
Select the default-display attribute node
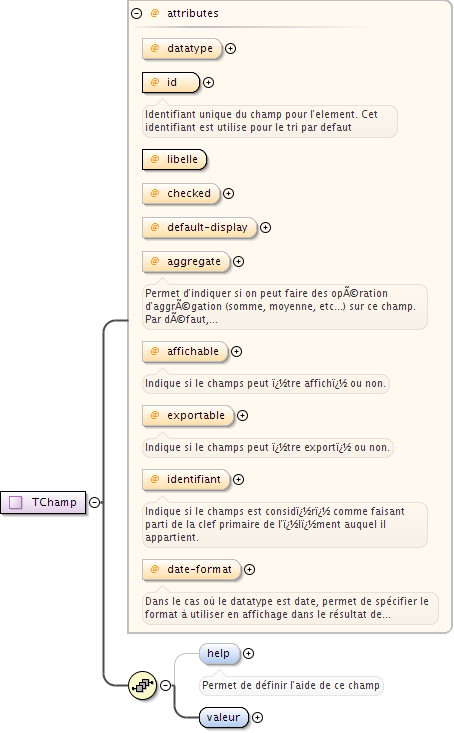coord(200,228)
